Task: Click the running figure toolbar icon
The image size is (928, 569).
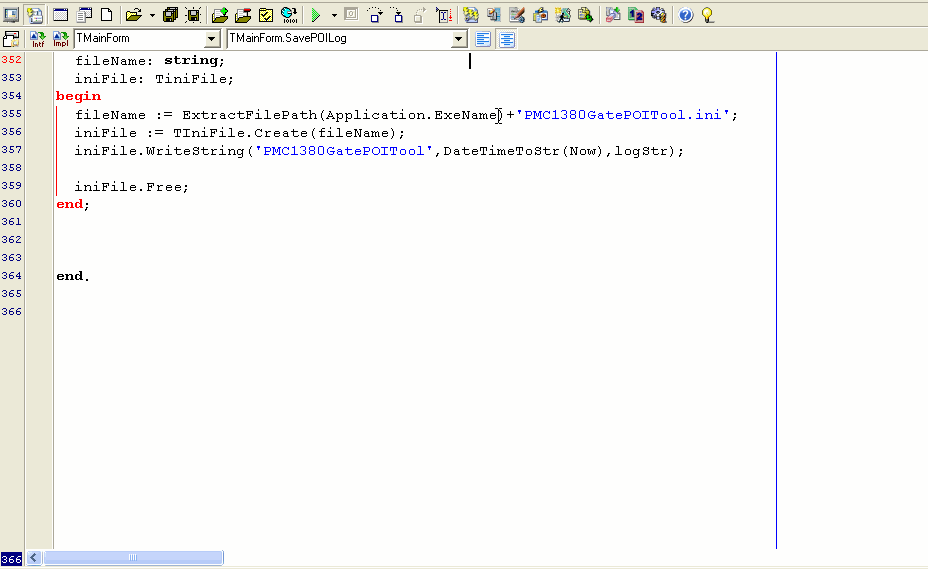Action: point(563,15)
